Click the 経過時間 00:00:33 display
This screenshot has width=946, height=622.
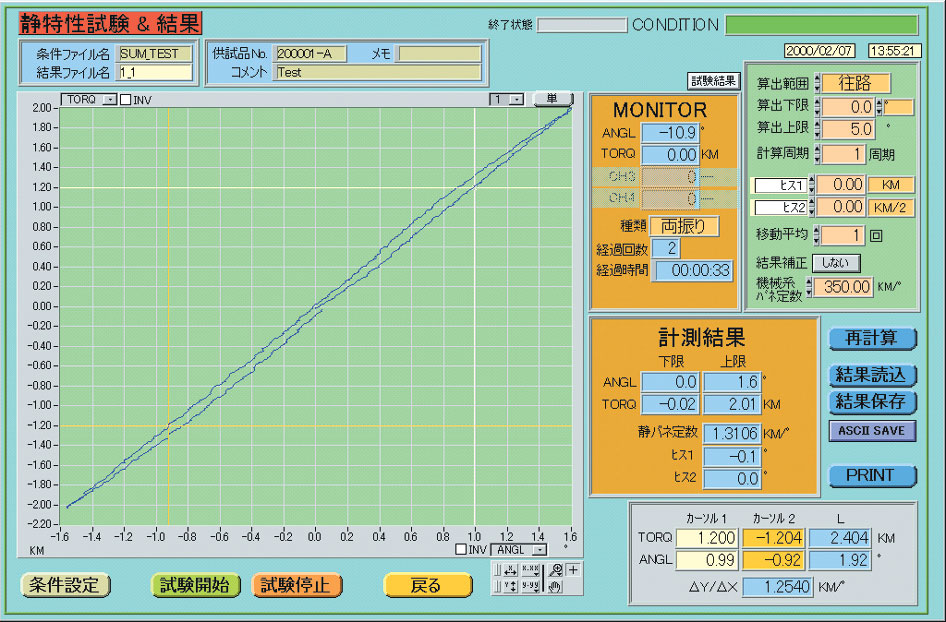694,270
